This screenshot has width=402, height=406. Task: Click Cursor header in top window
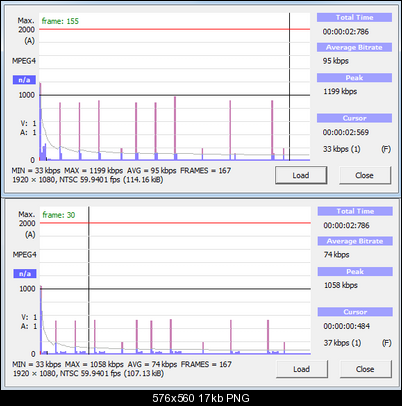[354, 118]
